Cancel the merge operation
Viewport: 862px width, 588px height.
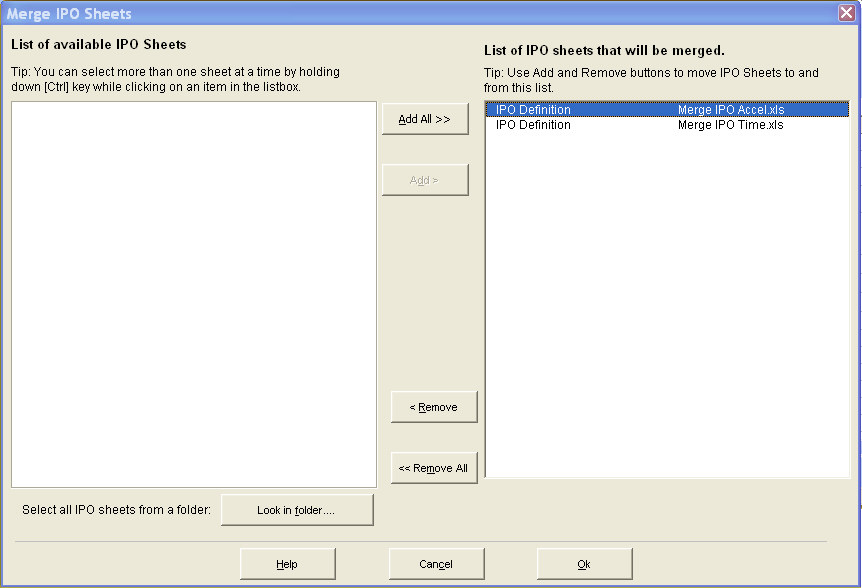pyautogui.click(x=436, y=563)
